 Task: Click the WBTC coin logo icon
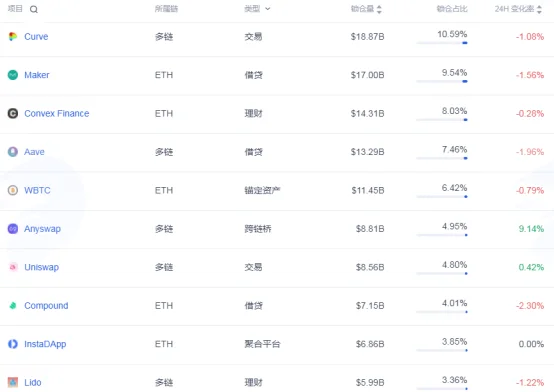[13, 190]
